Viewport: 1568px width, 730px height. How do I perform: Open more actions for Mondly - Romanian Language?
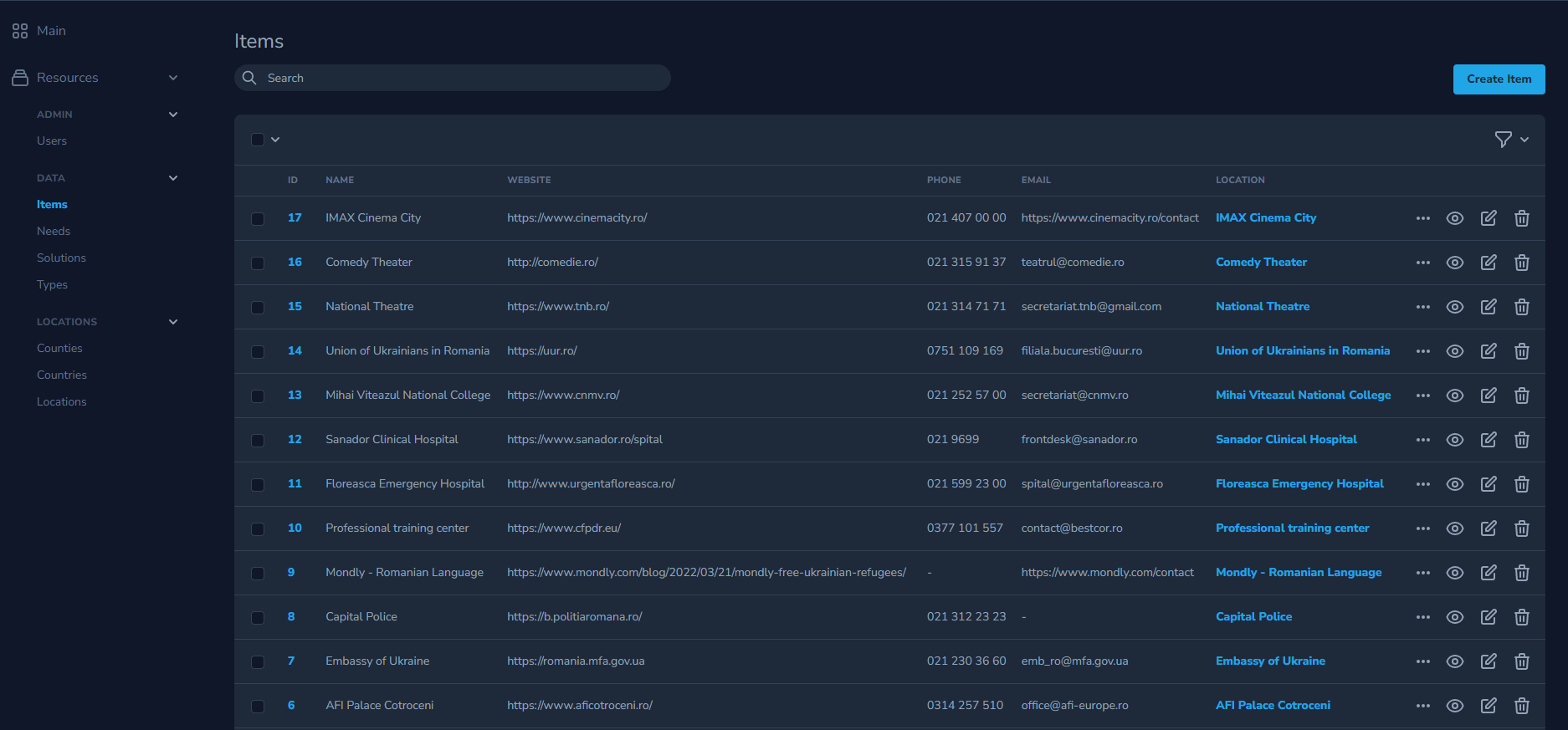coord(1423,573)
